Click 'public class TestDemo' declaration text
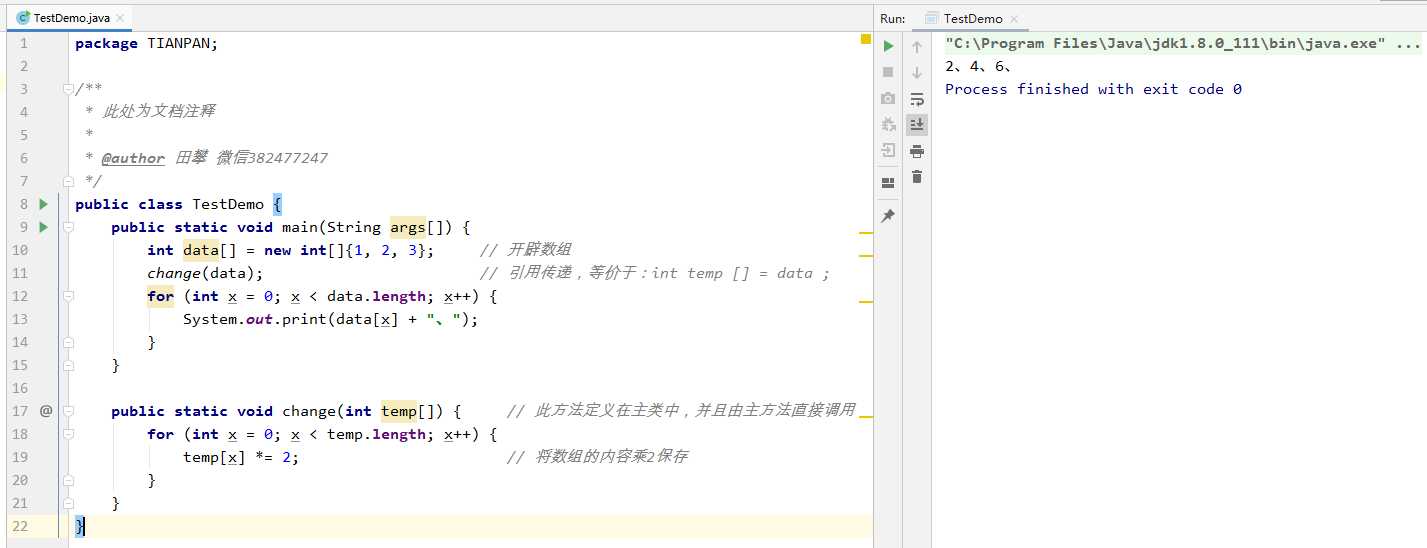 point(170,204)
